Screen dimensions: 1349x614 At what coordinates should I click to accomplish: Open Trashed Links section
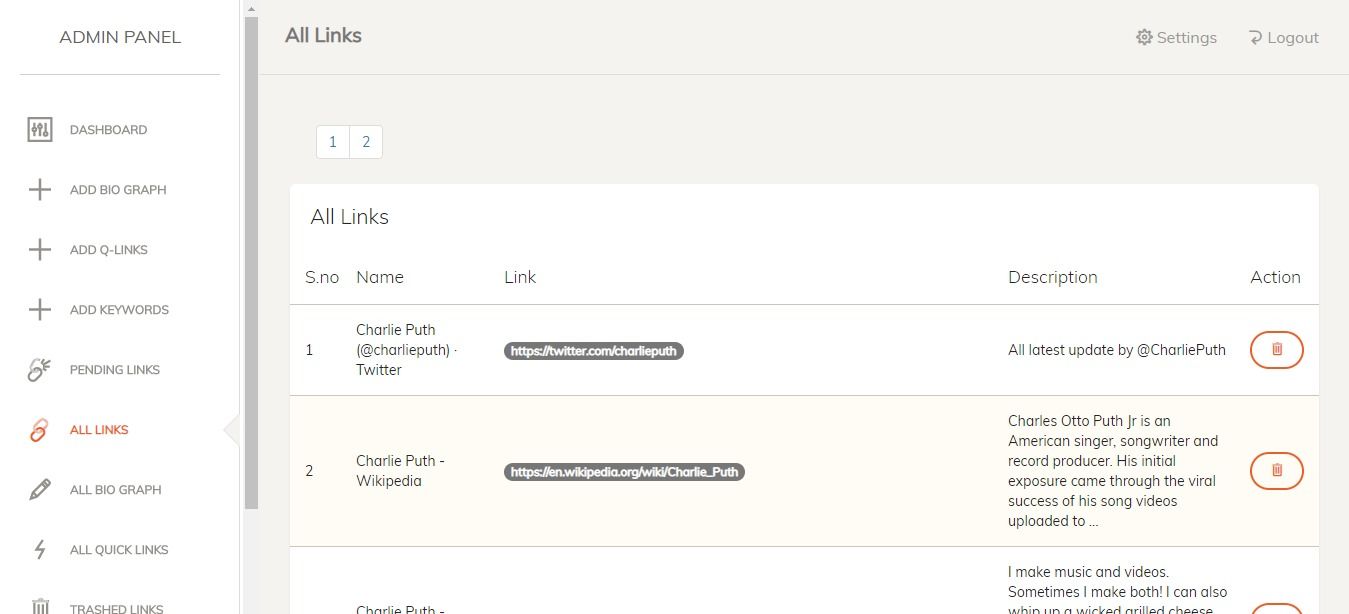[116, 608]
